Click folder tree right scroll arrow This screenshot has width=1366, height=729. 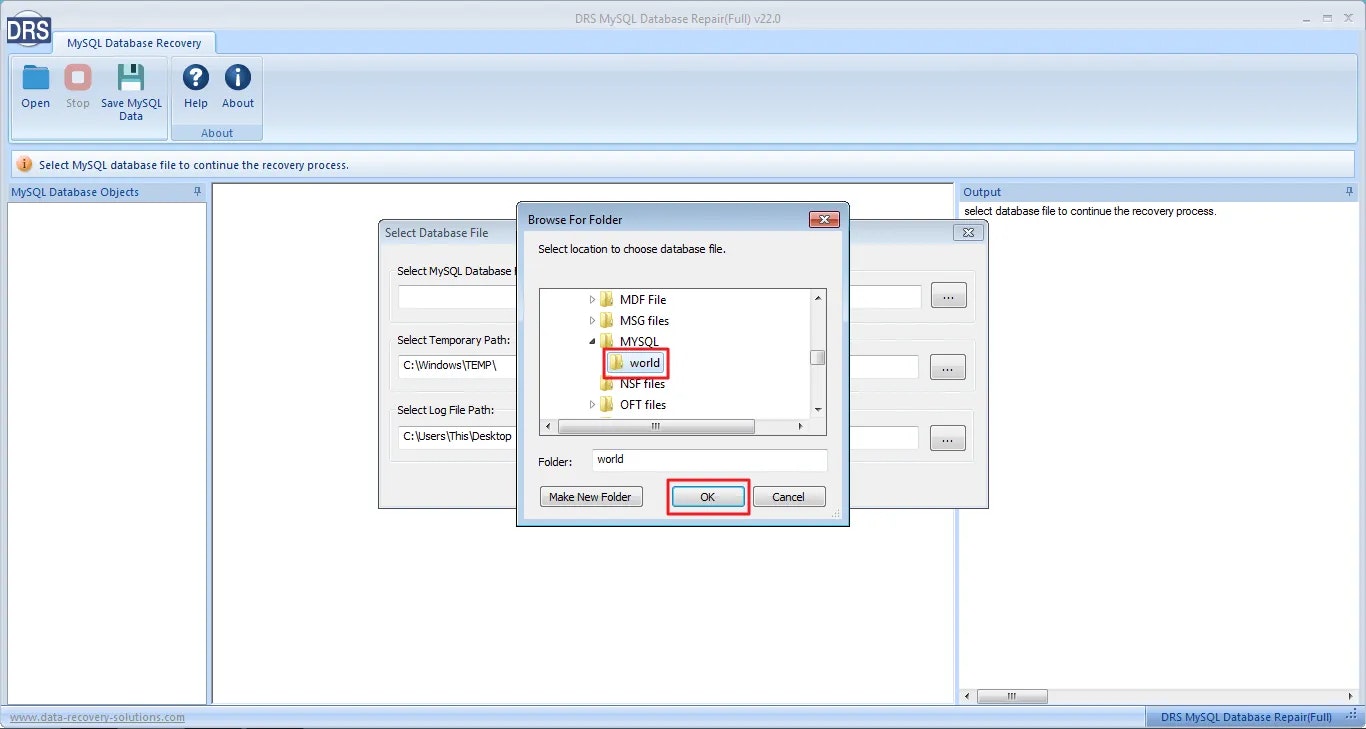(x=800, y=426)
